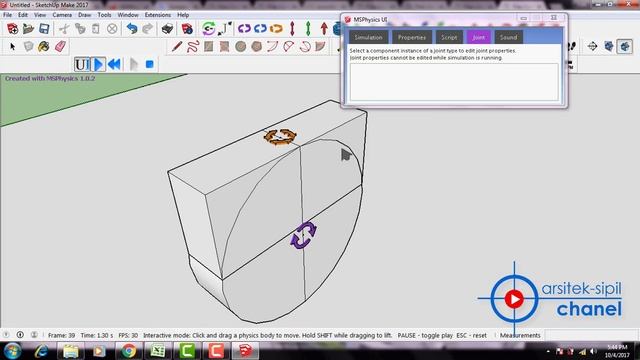The width and height of the screenshot is (640, 360).
Task: Open the Camera menu
Action: click(x=62, y=15)
